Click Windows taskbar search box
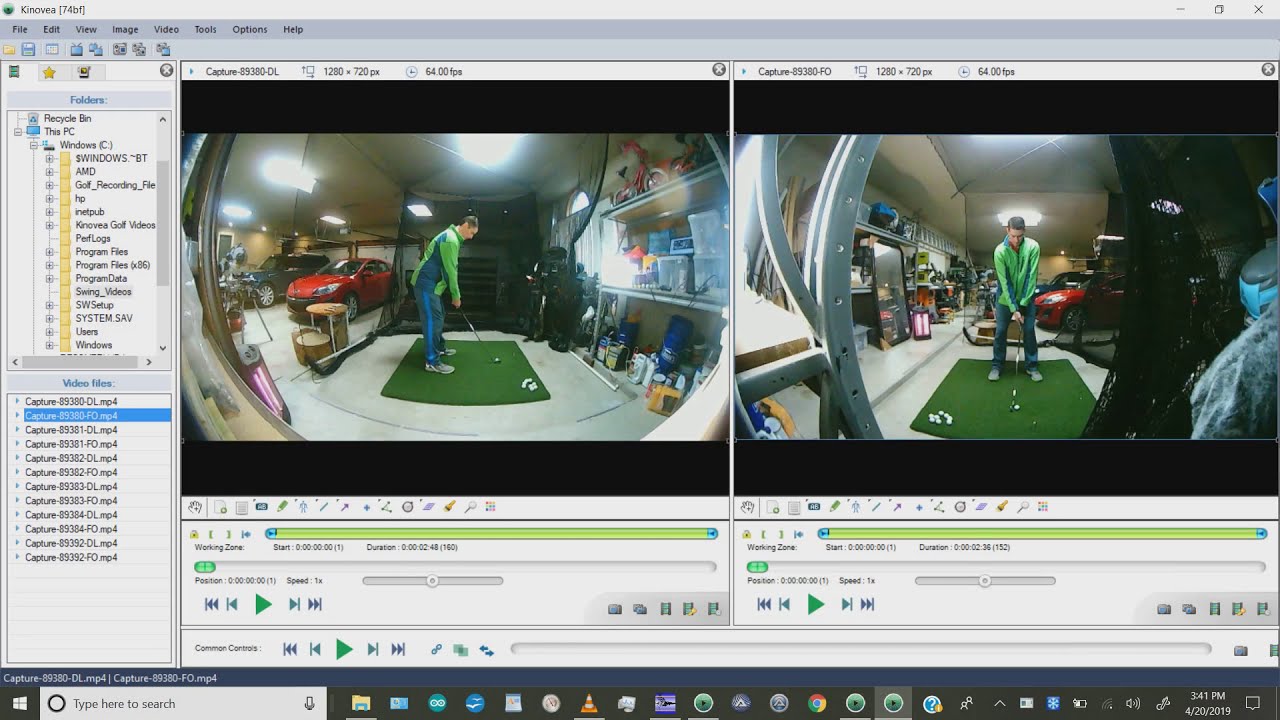The width and height of the screenshot is (1280, 720). (183, 704)
